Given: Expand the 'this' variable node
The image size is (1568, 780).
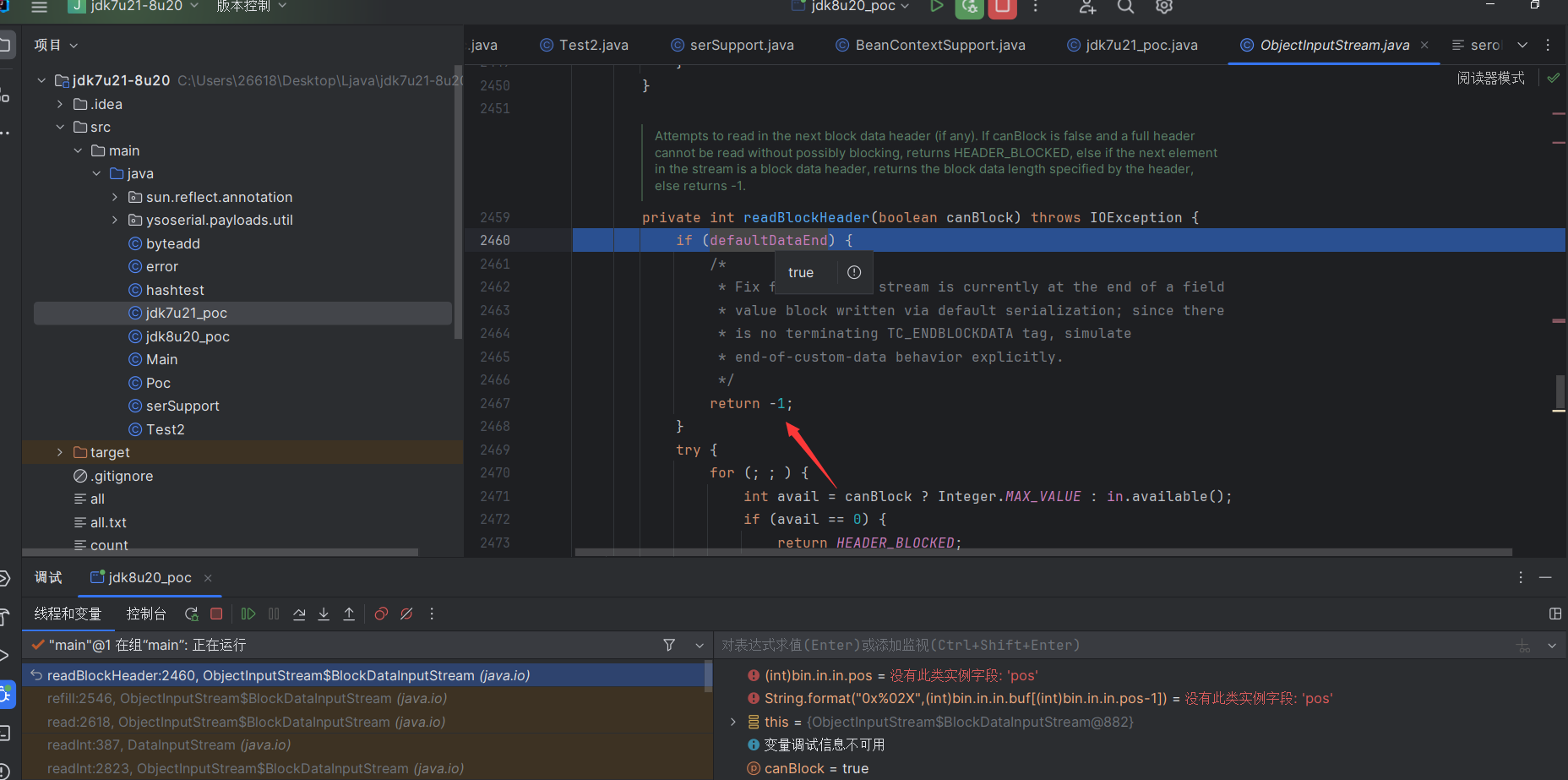Looking at the screenshot, I should (733, 722).
